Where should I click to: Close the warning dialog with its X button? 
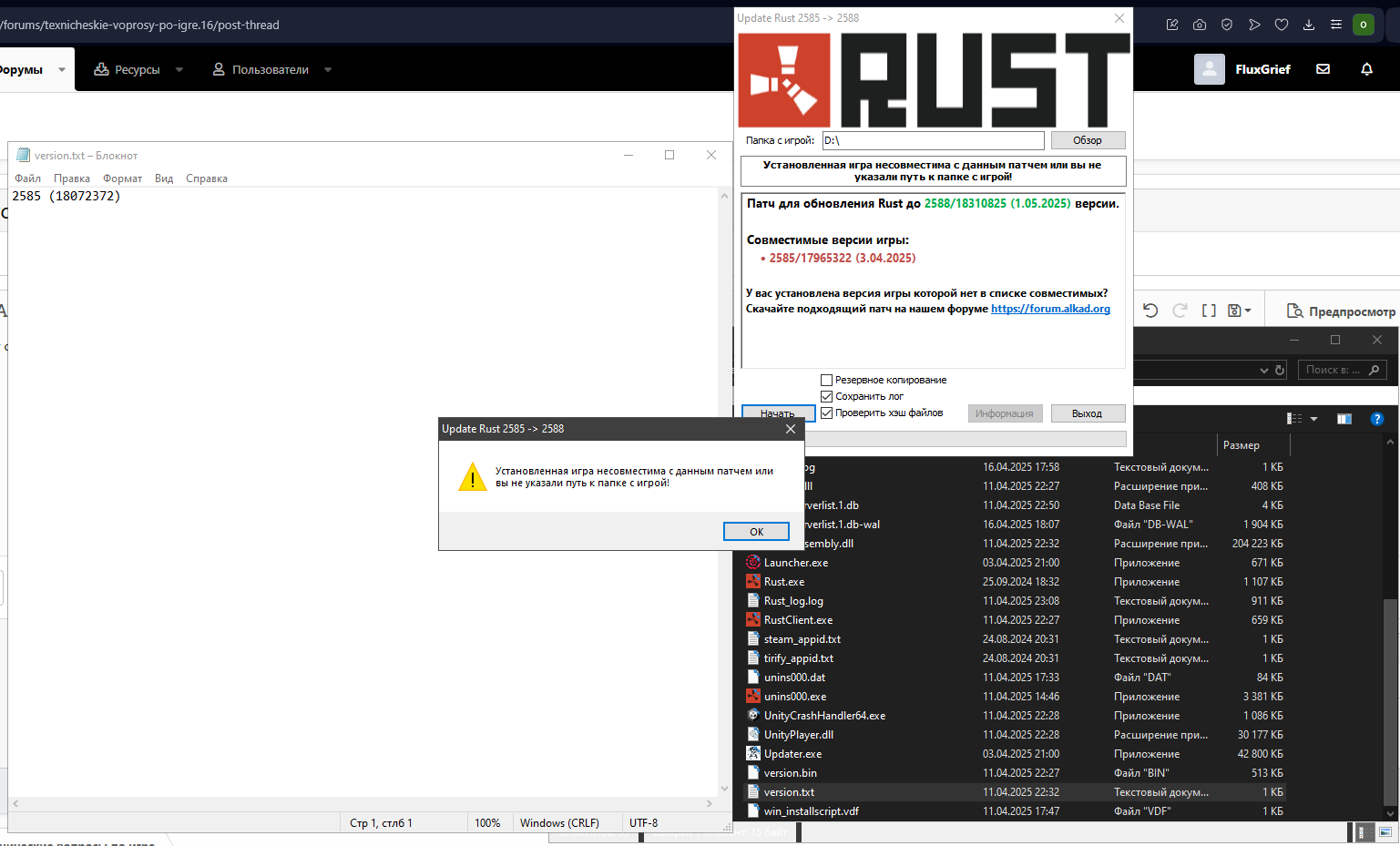click(x=790, y=429)
